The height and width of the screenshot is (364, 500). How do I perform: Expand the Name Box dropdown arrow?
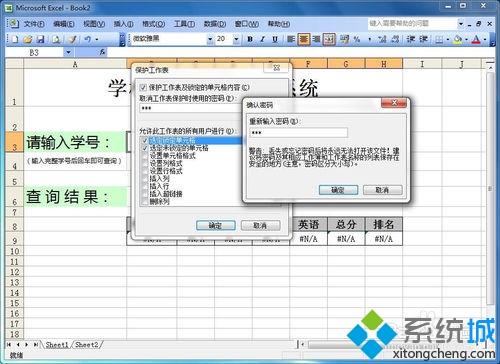pyautogui.click(x=68, y=52)
